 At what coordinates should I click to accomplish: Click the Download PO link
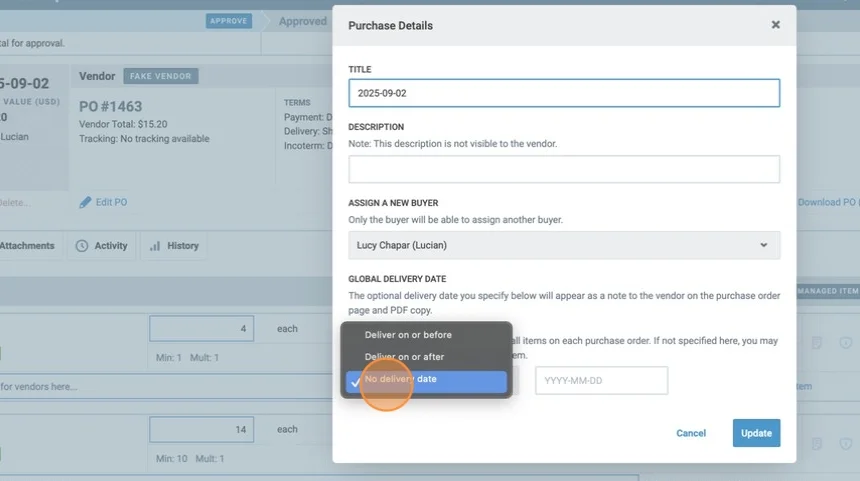click(828, 202)
